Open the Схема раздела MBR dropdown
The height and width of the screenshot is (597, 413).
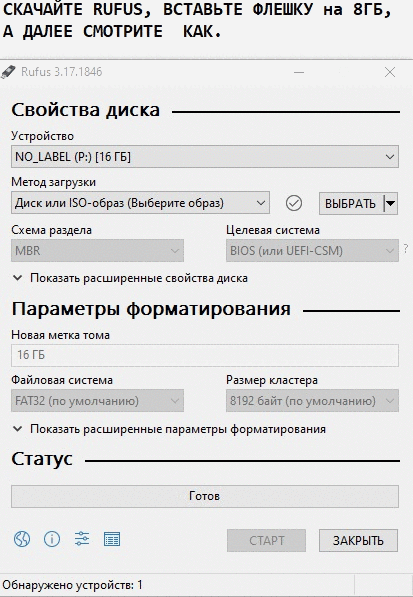[x=97, y=251]
